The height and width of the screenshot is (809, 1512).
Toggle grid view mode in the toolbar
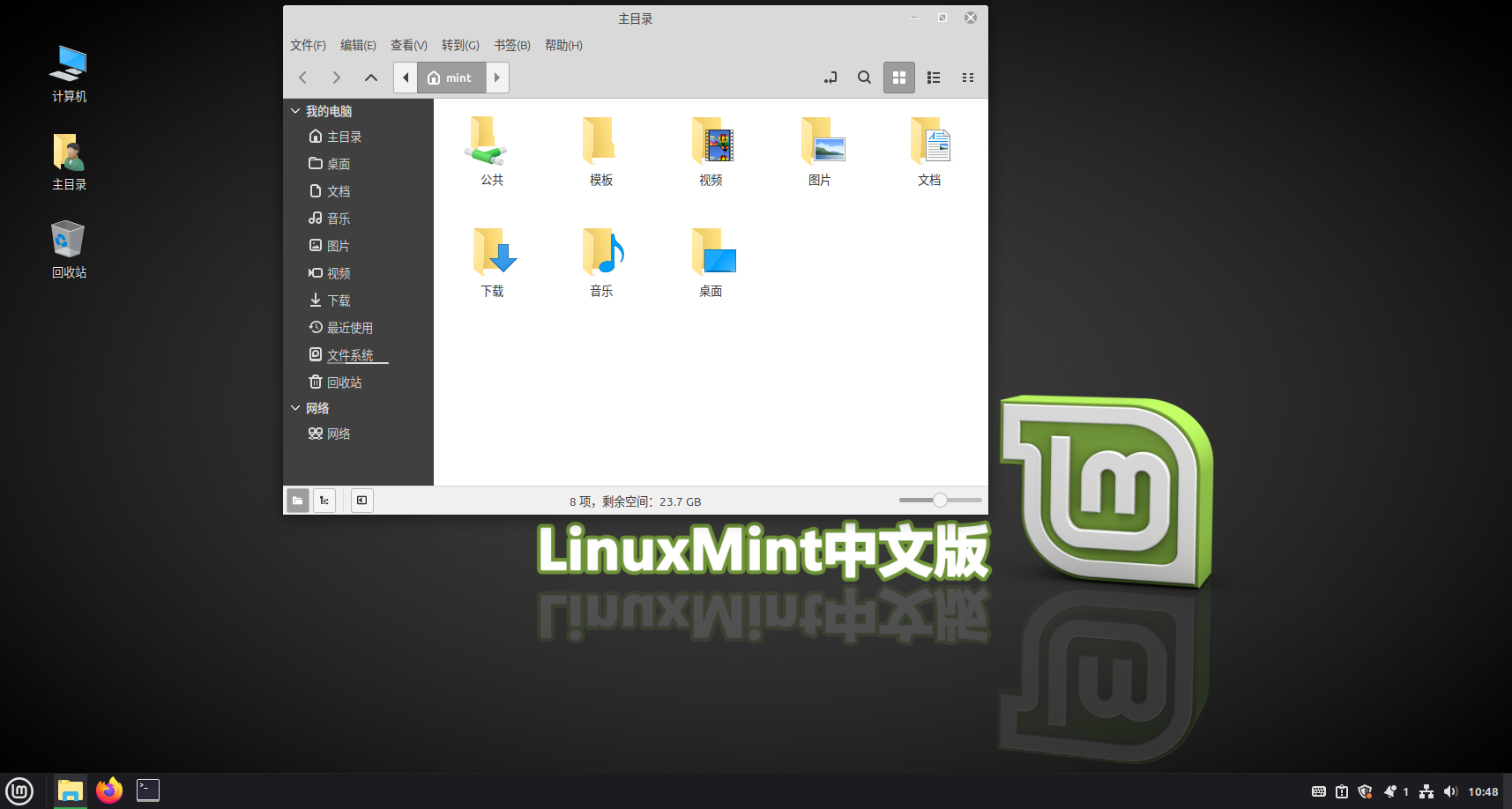(898, 78)
